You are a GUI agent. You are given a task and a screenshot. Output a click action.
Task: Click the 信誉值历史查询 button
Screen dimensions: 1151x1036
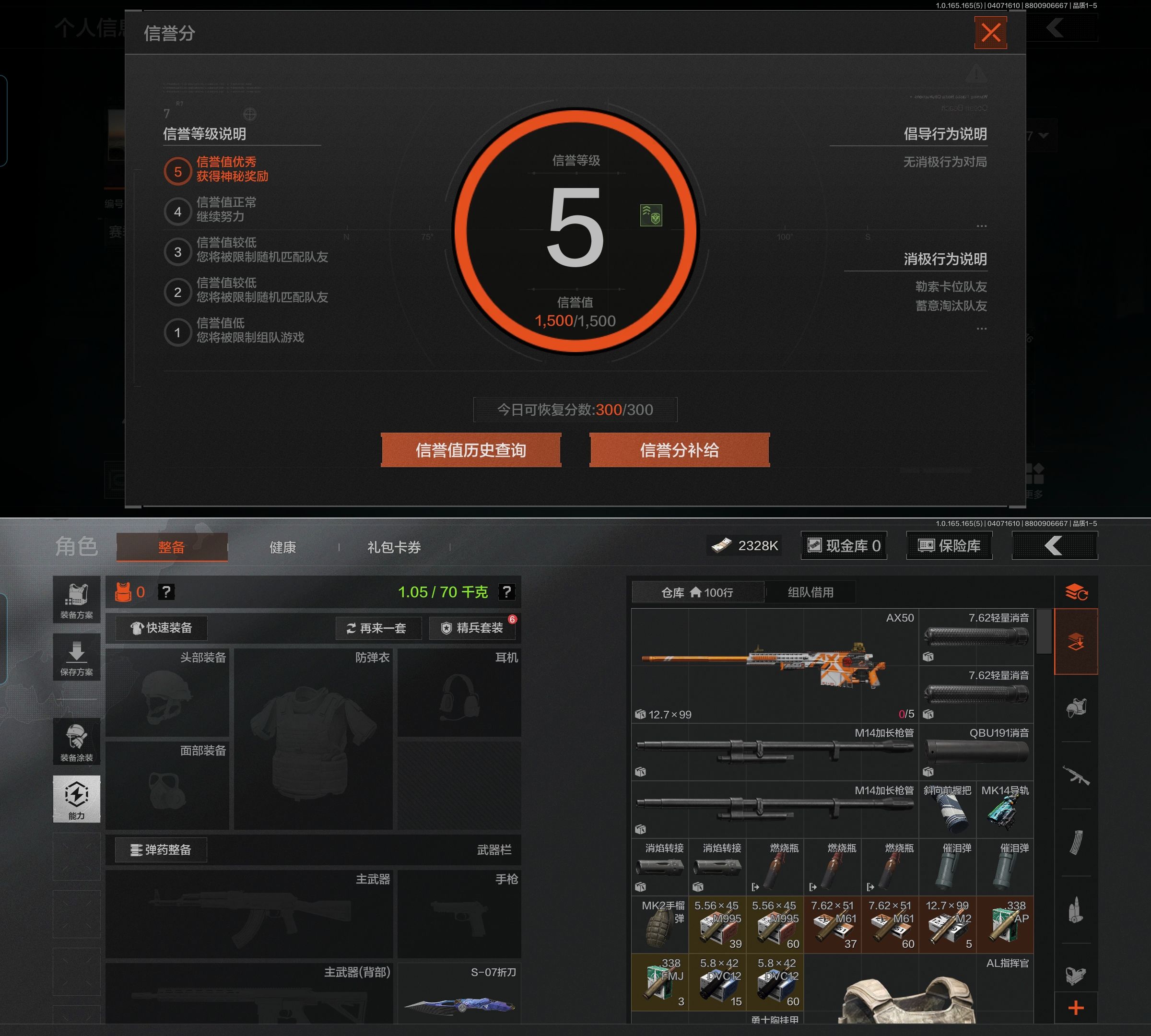tap(471, 450)
